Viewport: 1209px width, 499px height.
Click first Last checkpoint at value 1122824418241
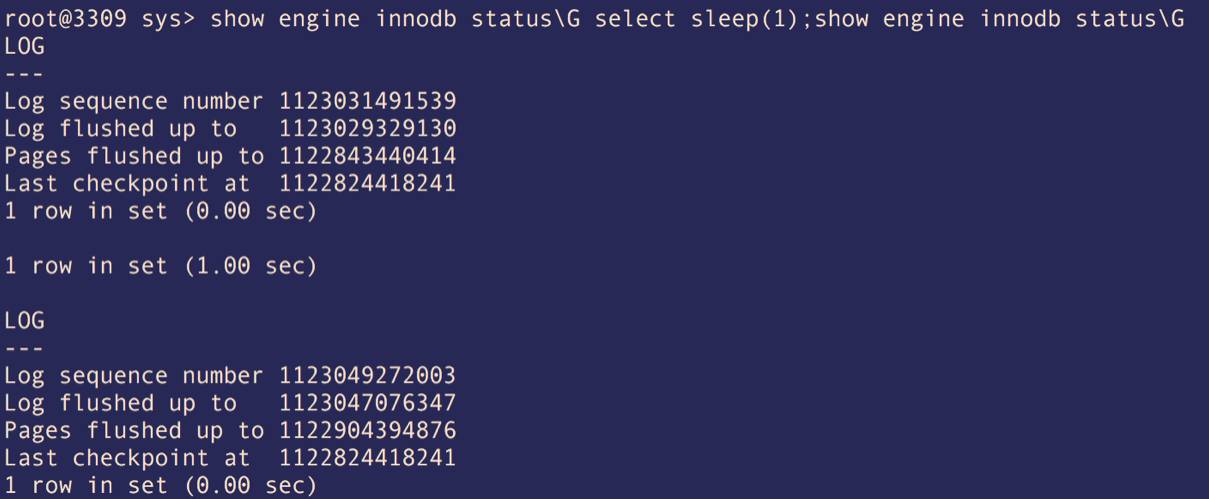[x=368, y=184]
